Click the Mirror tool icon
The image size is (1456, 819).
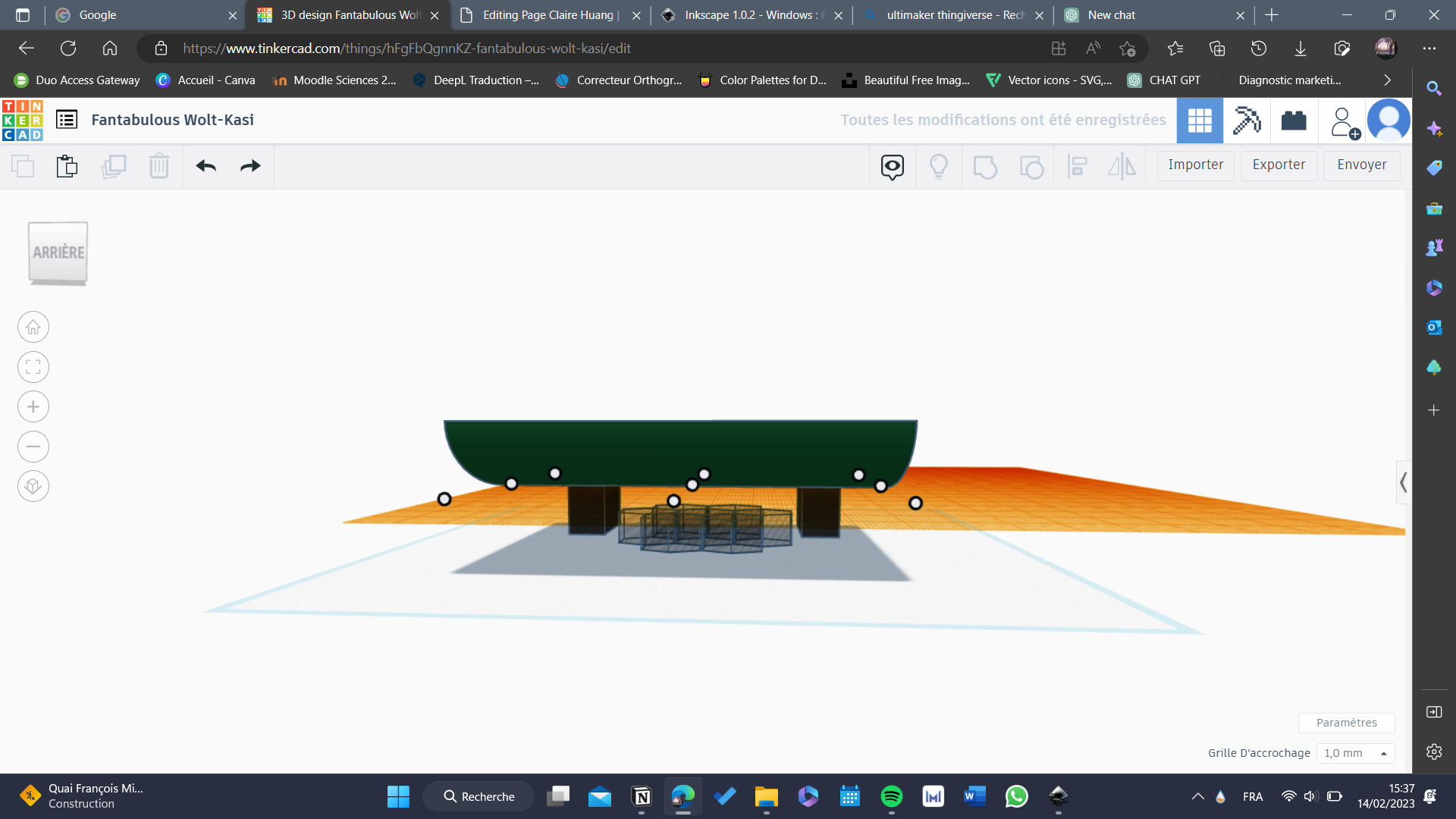pos(1122,167)
